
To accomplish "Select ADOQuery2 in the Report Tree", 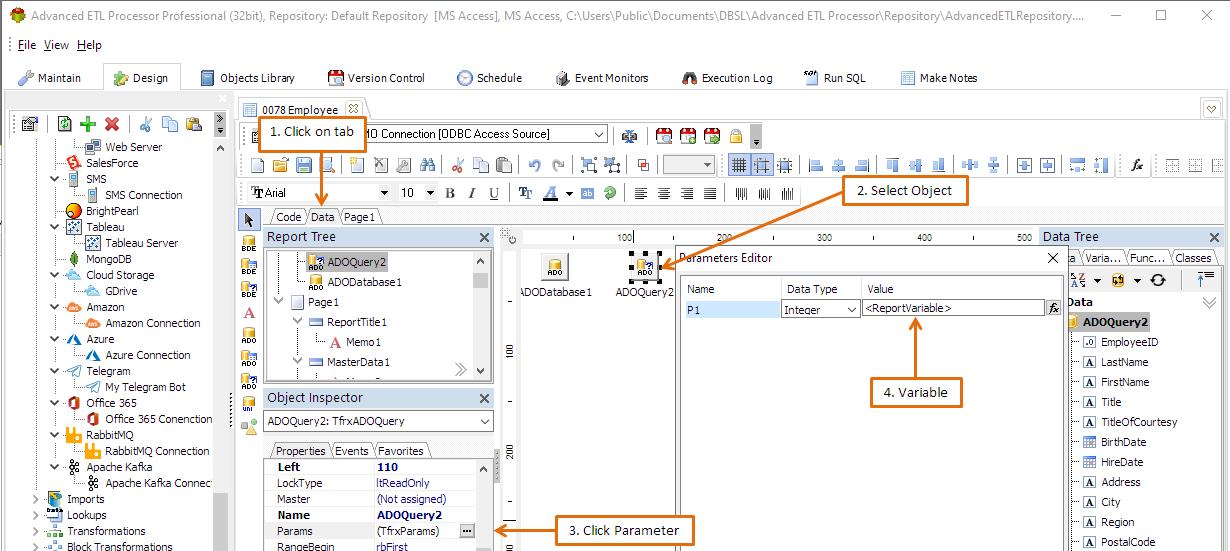I will click(357, 262).
